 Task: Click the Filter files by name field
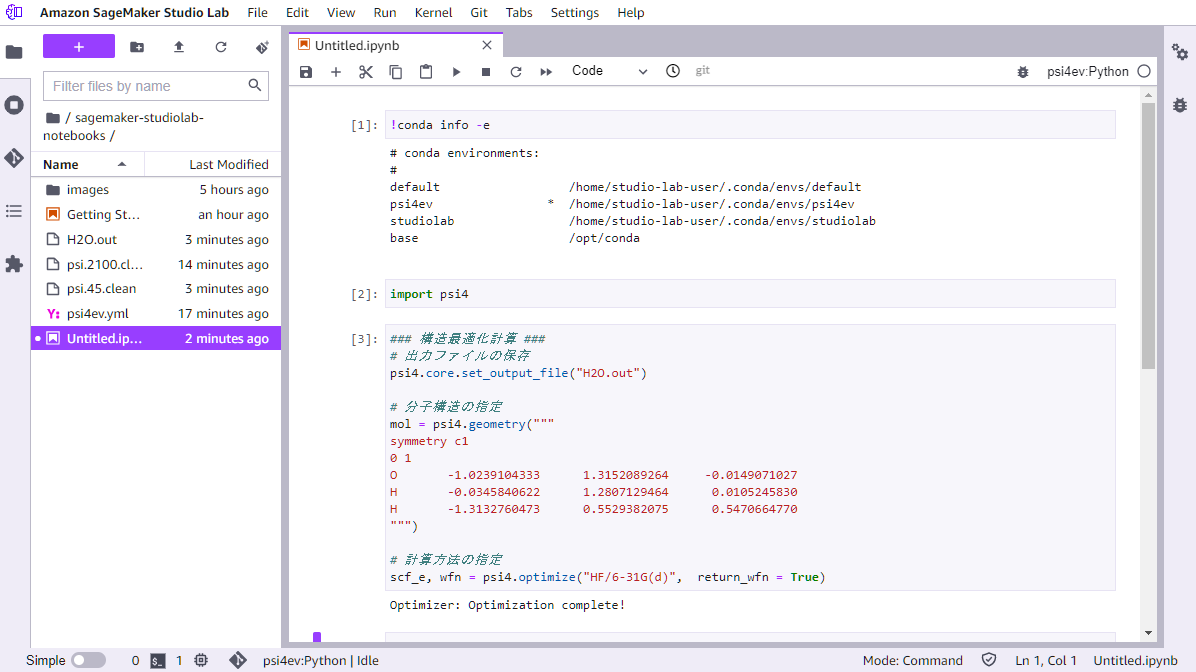156,86
